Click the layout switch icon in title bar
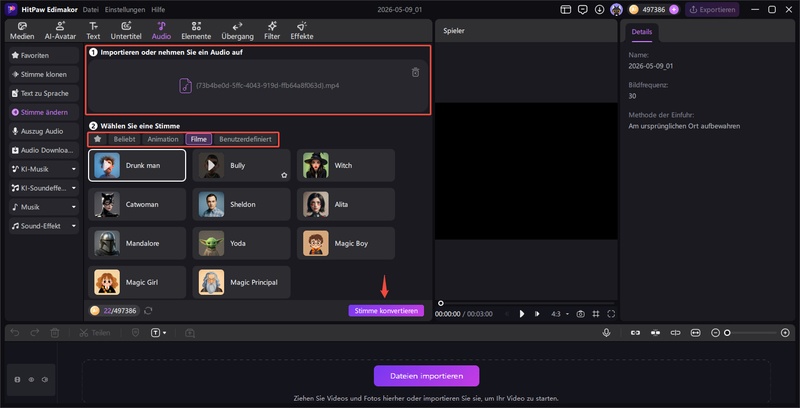 coord(565,10)
